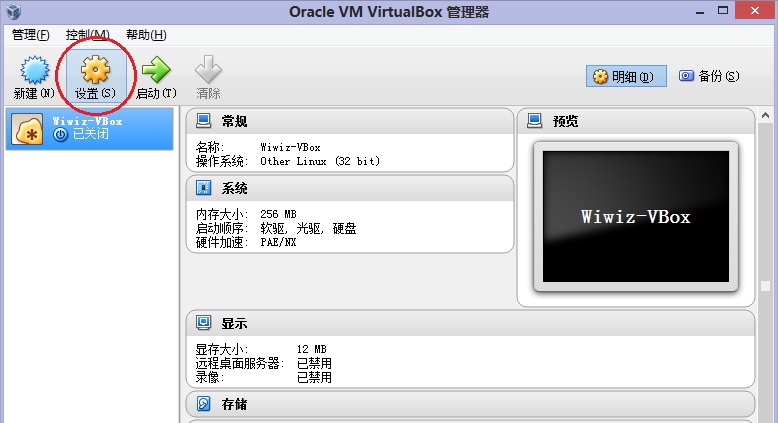Viewport: 778px width, 423px height.
Task: Click the 已关闭 power state icon
Action: 60,134
